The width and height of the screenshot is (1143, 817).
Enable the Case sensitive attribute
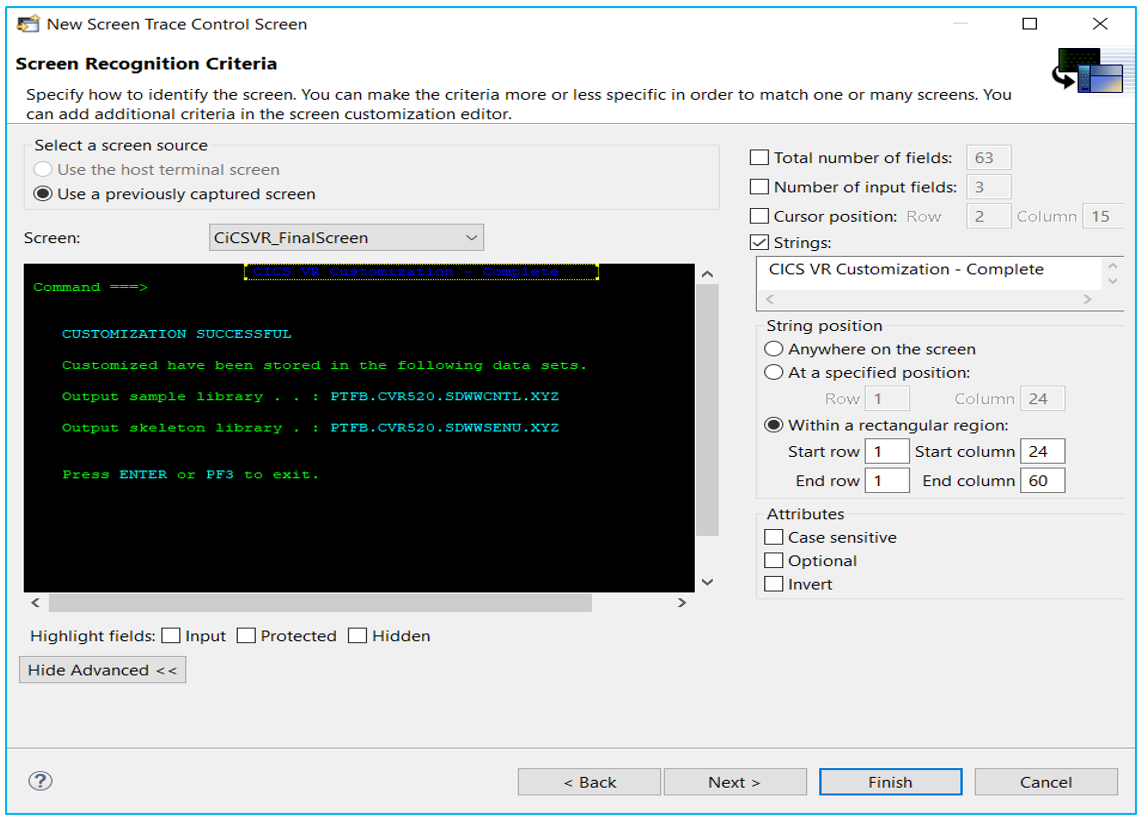773,537
